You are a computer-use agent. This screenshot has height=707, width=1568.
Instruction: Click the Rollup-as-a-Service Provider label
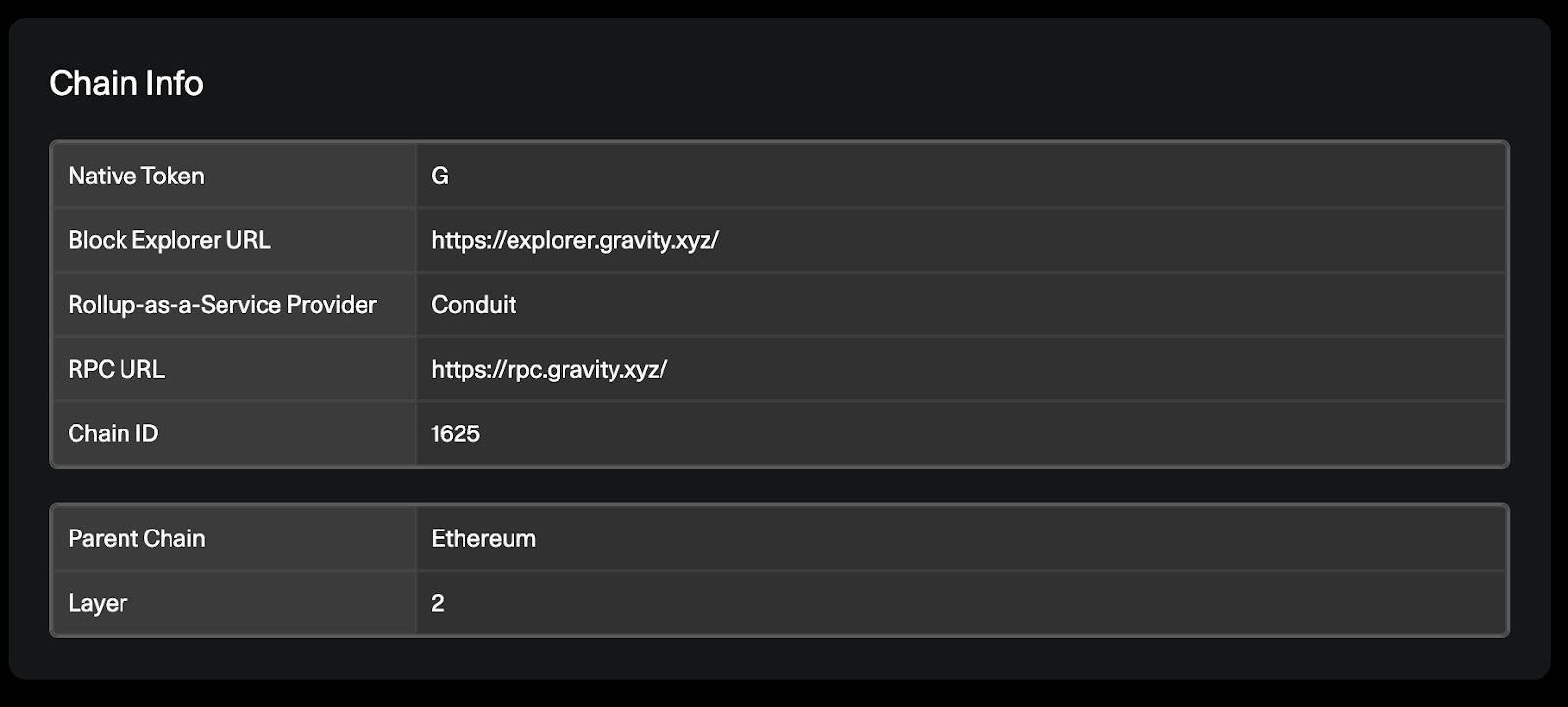tap(222, 305)
